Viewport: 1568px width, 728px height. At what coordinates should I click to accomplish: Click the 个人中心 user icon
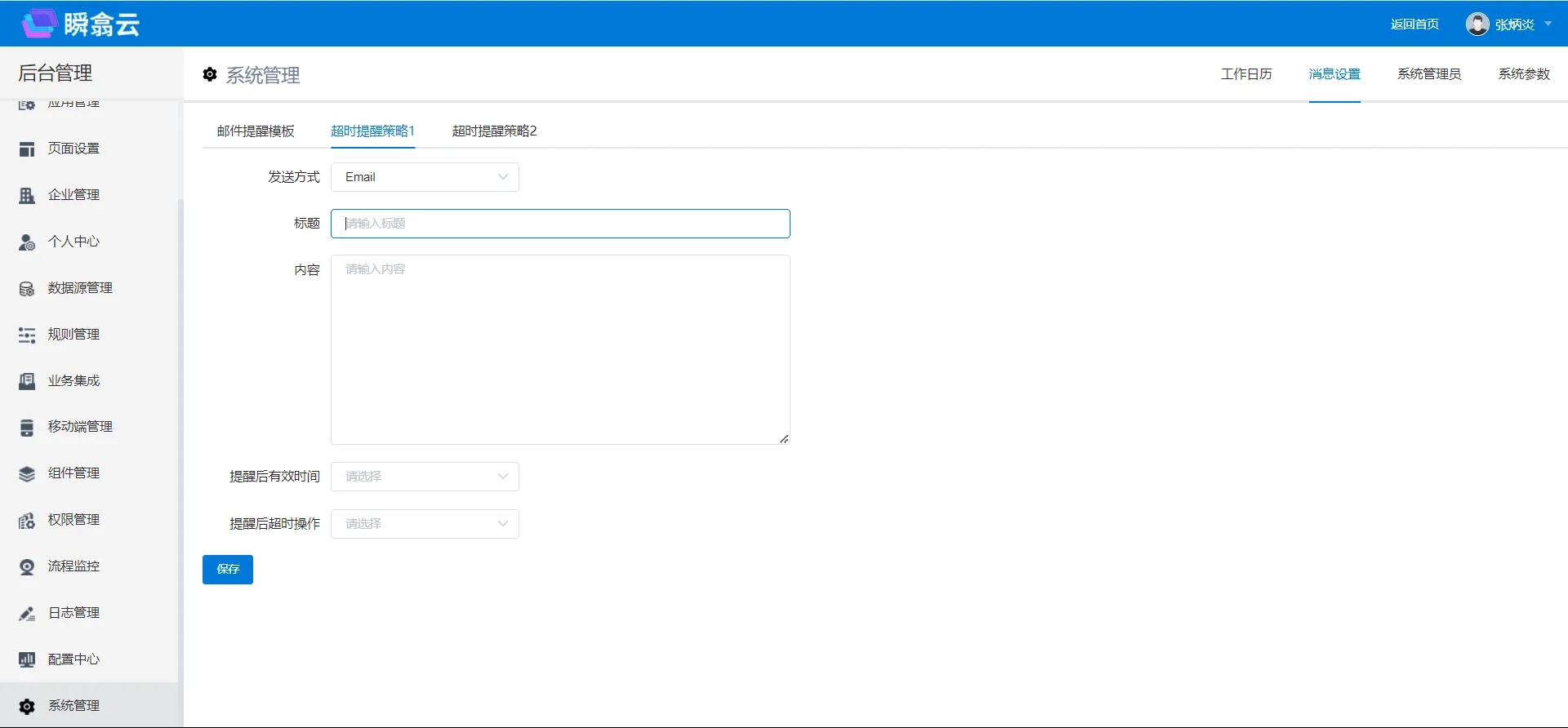point(27,242)
